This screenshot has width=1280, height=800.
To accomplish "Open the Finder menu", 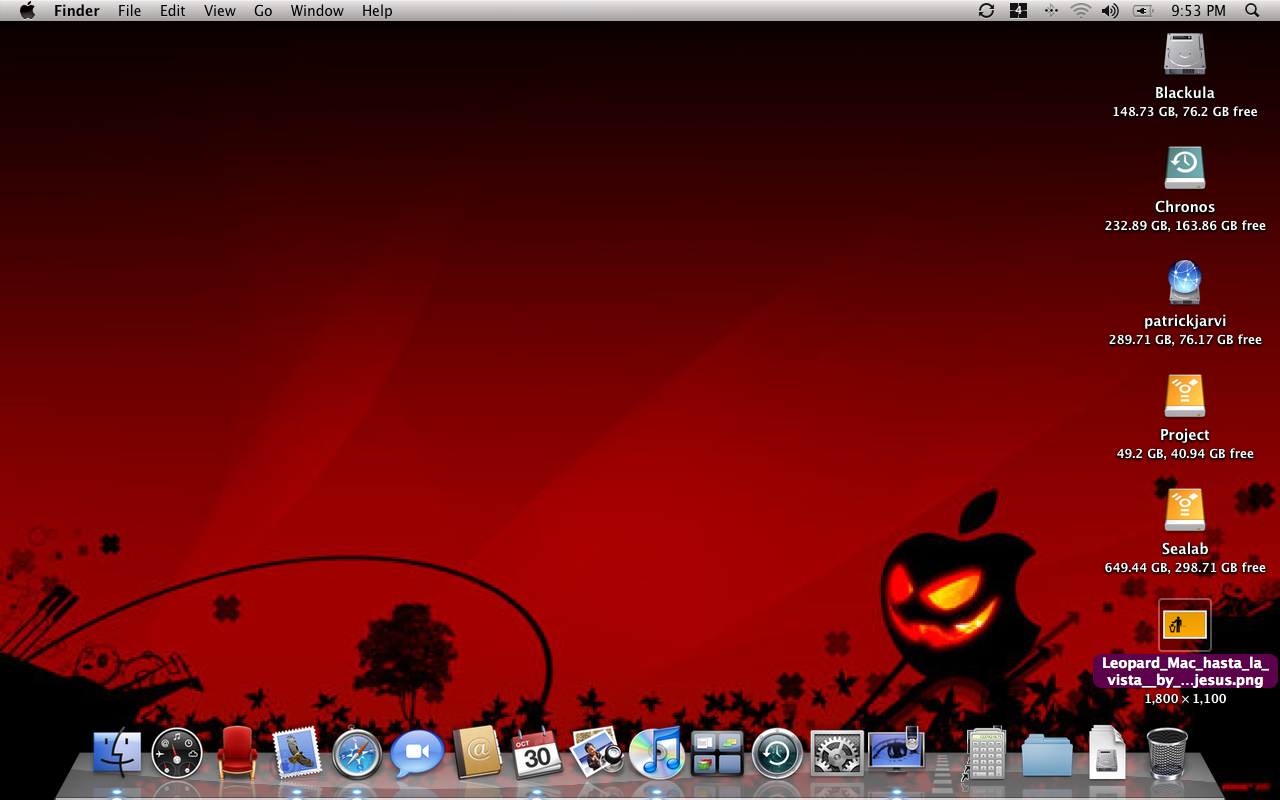I will click(x=77, y=11).
